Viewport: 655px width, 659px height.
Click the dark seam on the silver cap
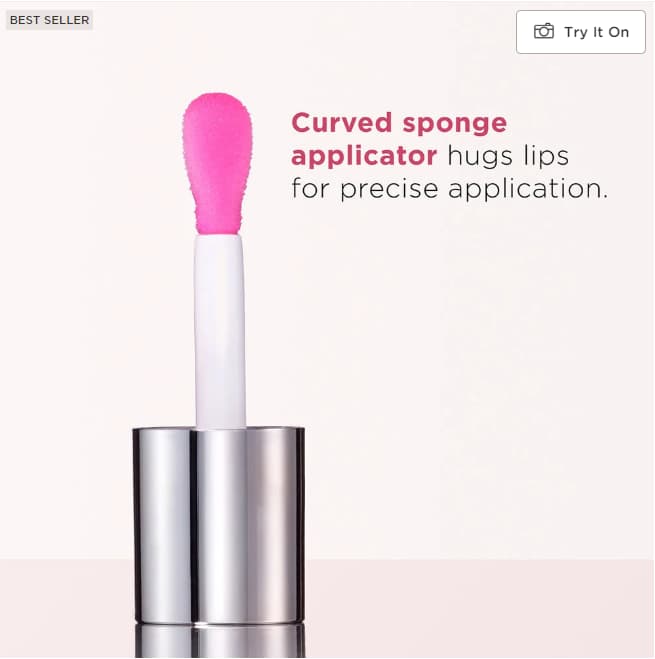[x=194, y=525]
